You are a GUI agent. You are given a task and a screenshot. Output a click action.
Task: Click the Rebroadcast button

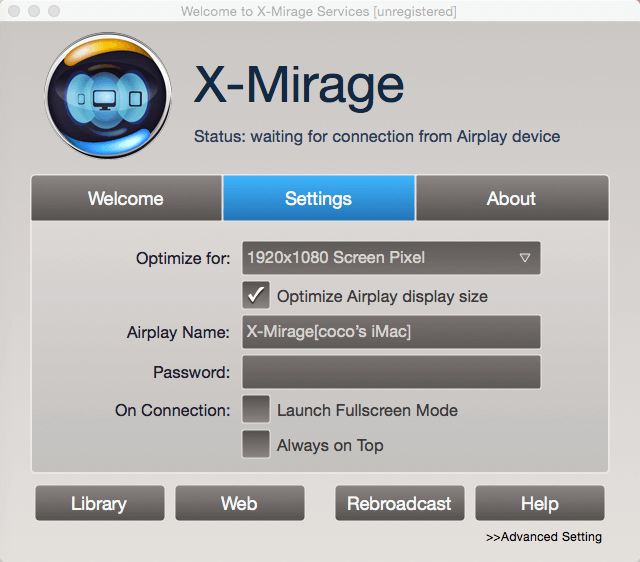pyautogui.click(x=399, y=503)
